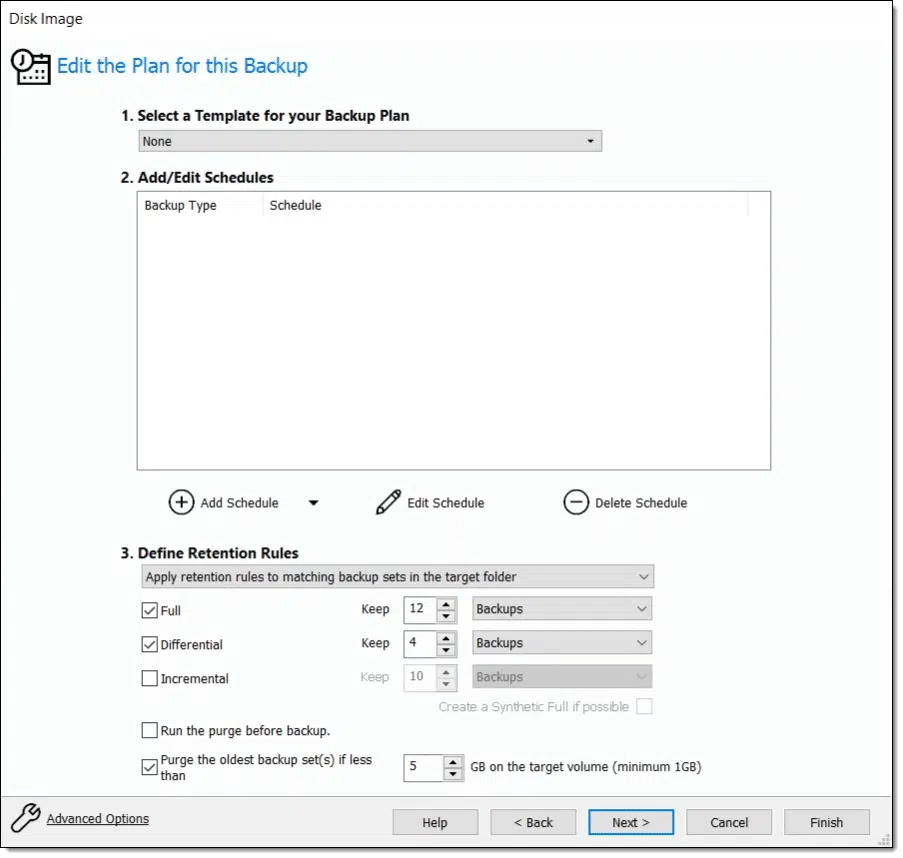Toggle Purge the oldest backup sets checkbox
This screenshot has width=903, height=858.
click(x=149, y=767)
